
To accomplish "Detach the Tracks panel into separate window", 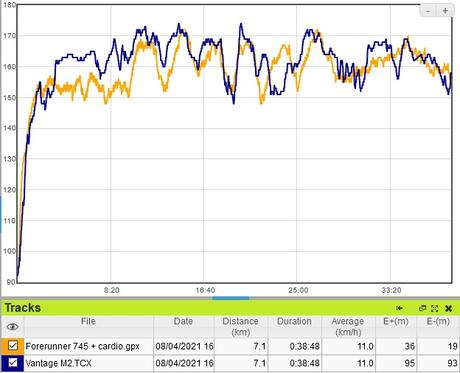I will (422, 308).
